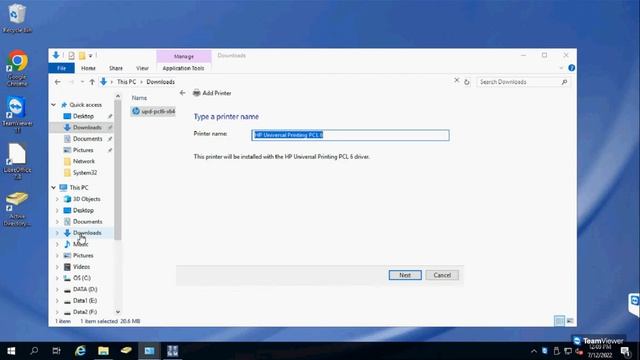Open the Windows Start menu

coord(11,351)
